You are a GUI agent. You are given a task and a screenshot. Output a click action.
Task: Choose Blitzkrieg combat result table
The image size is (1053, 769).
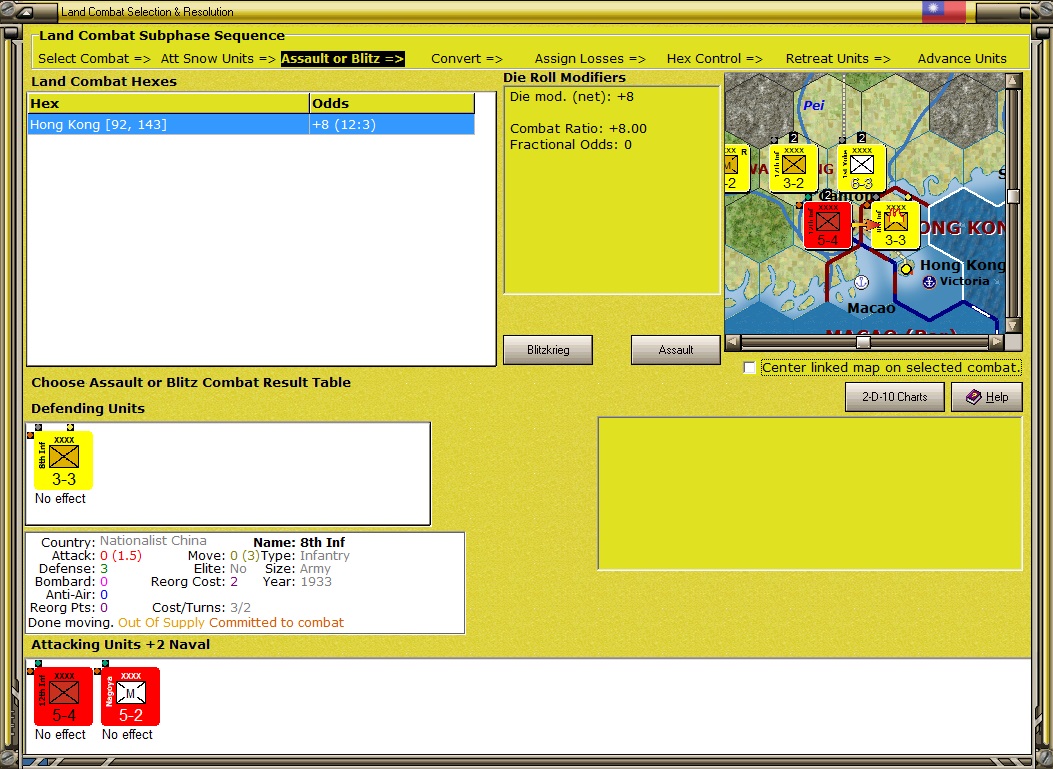(x=548, y=350)
